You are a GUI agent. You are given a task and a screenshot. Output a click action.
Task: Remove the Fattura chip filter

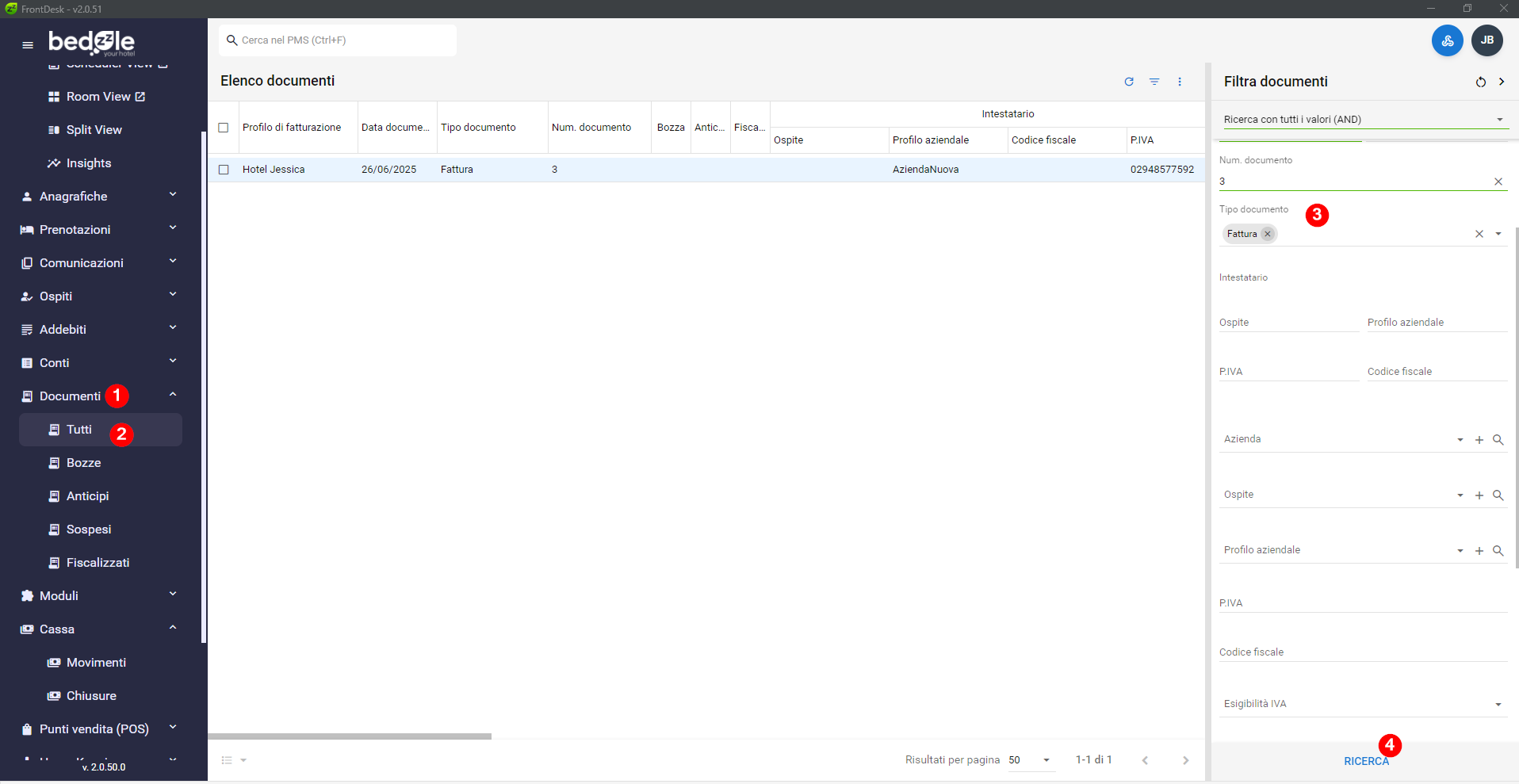(x=1268, y=234)
